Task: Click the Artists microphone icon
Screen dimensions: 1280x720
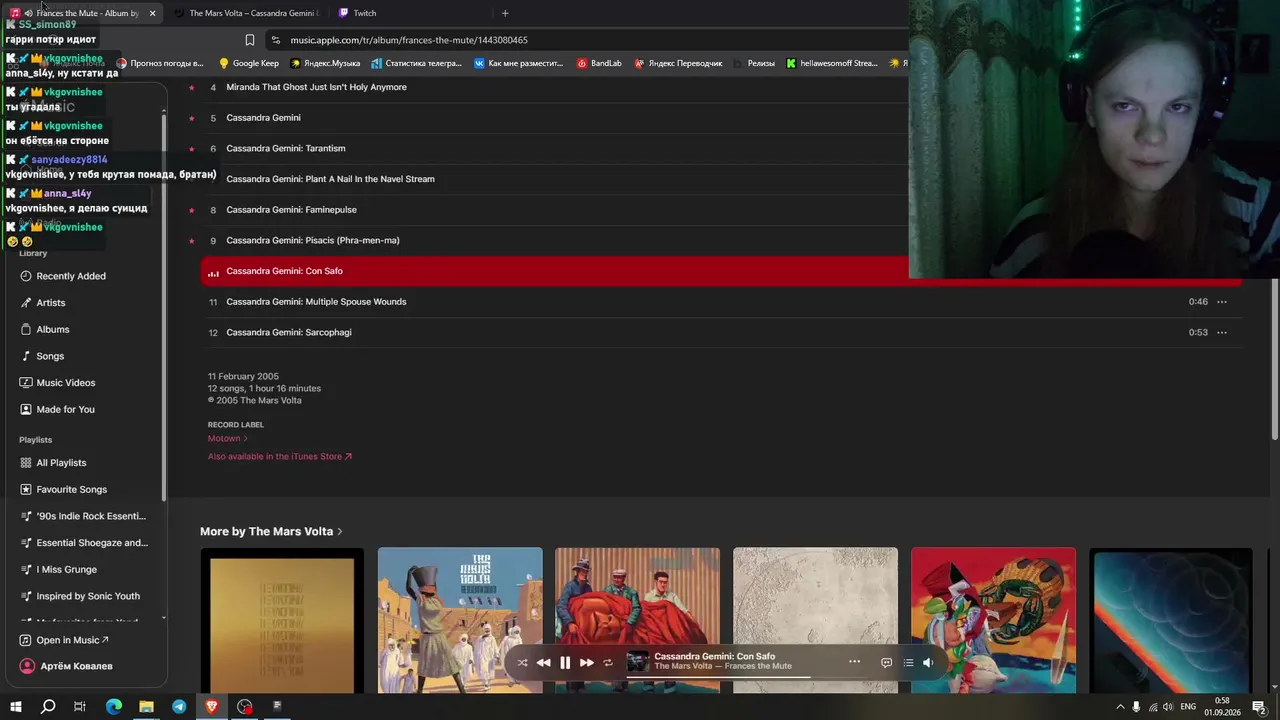Action: 26,303
